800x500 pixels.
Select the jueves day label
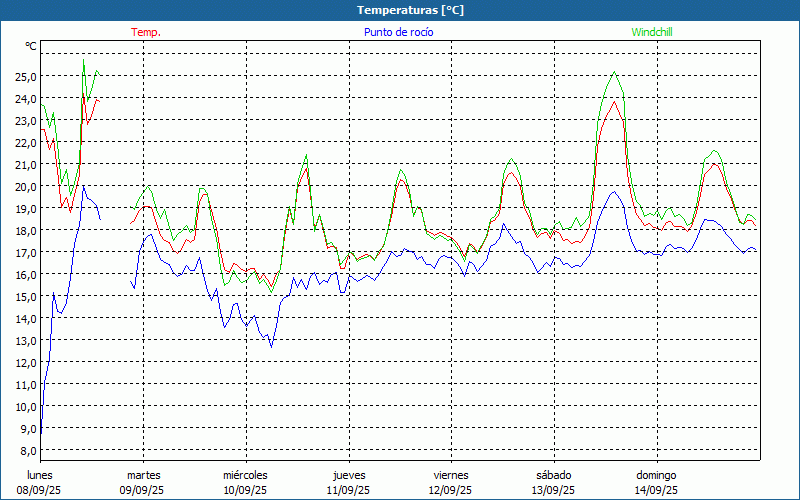349,475
